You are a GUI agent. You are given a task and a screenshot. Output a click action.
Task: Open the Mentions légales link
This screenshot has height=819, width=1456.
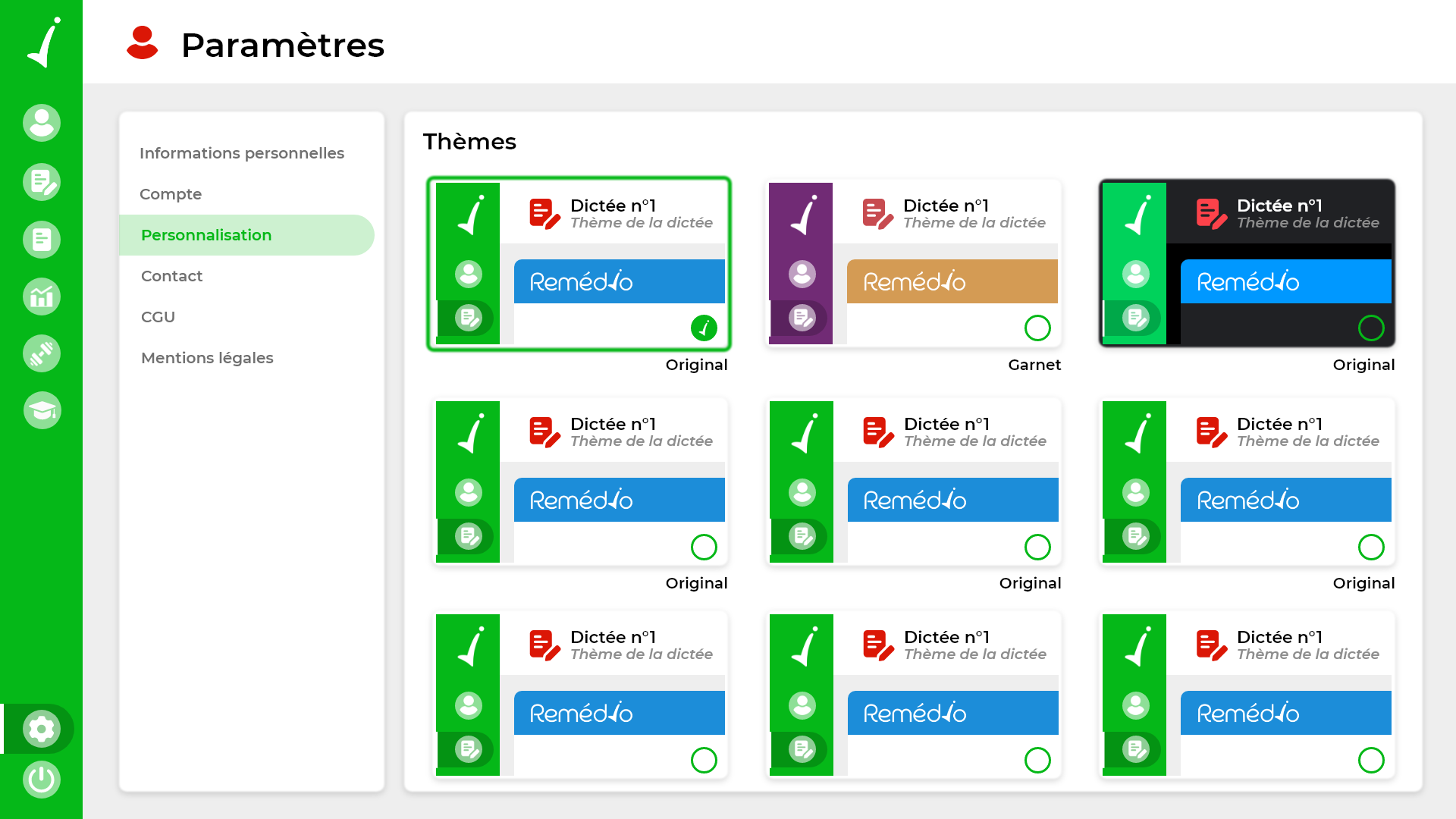click(x=207, y=358)
